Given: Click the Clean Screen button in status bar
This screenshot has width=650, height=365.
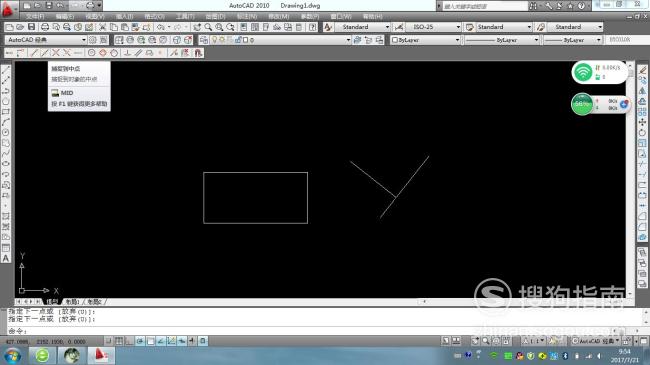Looking at the screenshot, I should point(644,341).
